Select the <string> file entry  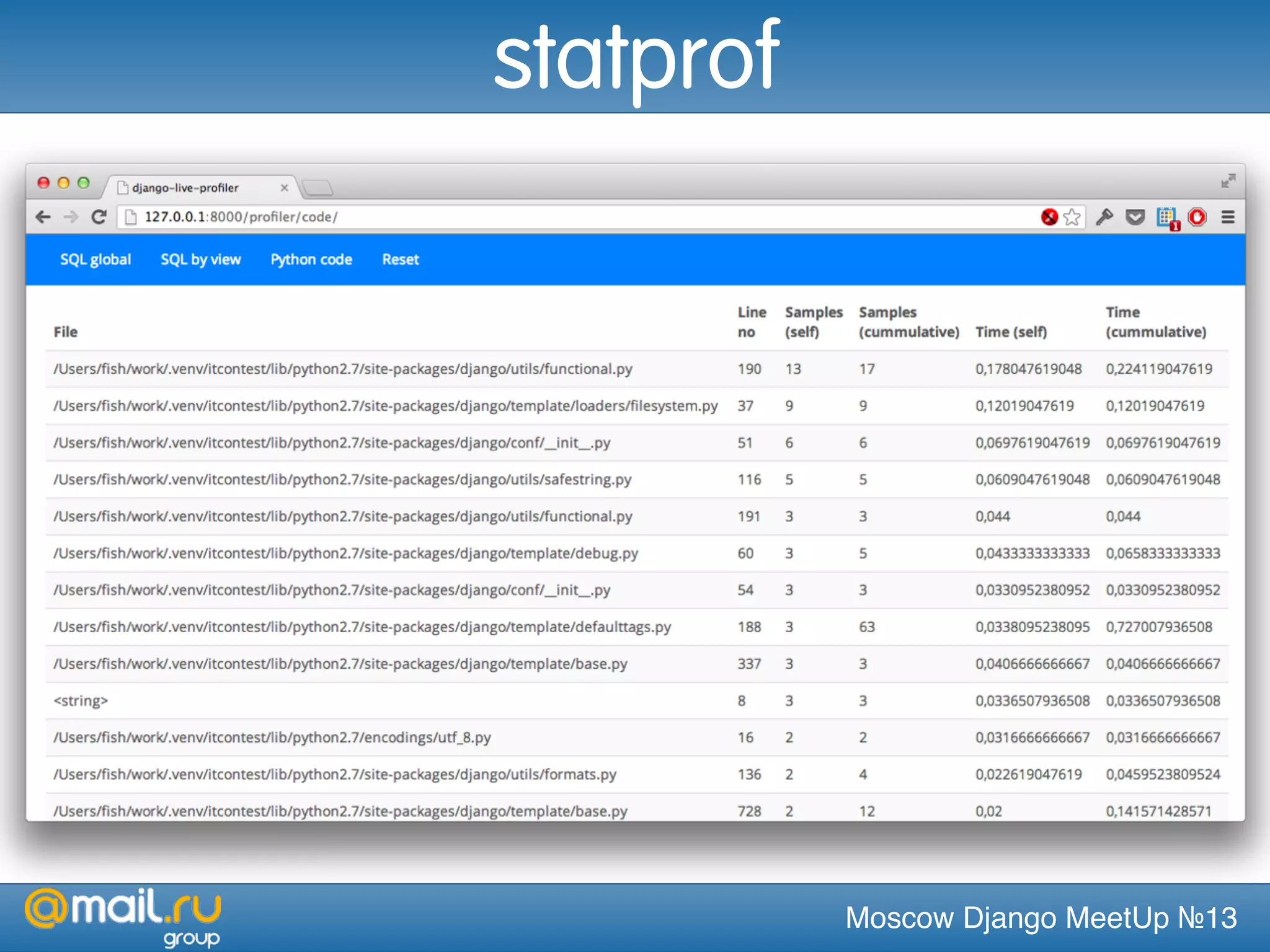point(81,701)
